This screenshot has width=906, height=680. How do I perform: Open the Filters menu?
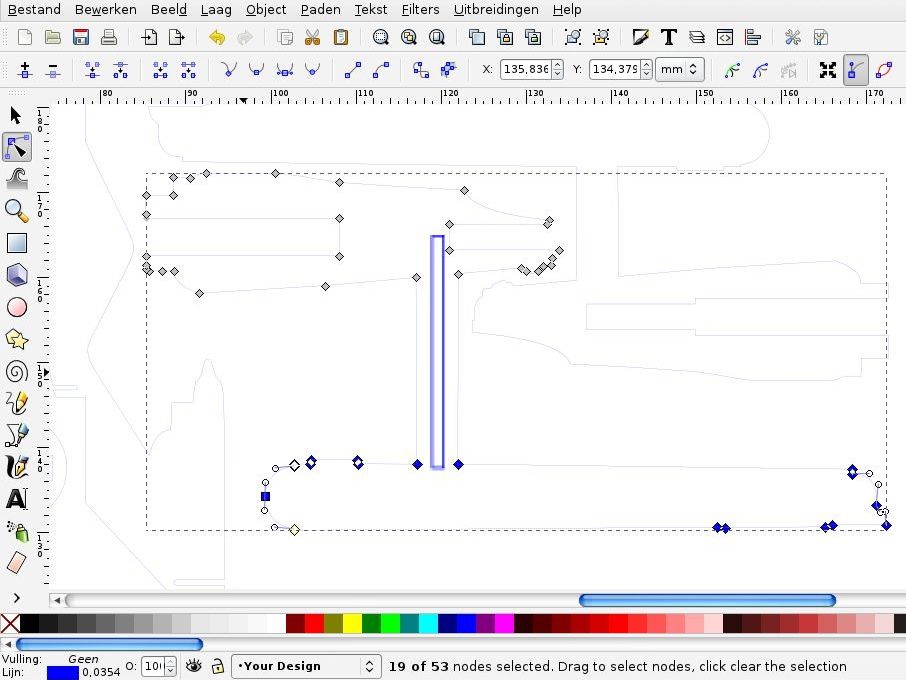(x=420, y=10)
